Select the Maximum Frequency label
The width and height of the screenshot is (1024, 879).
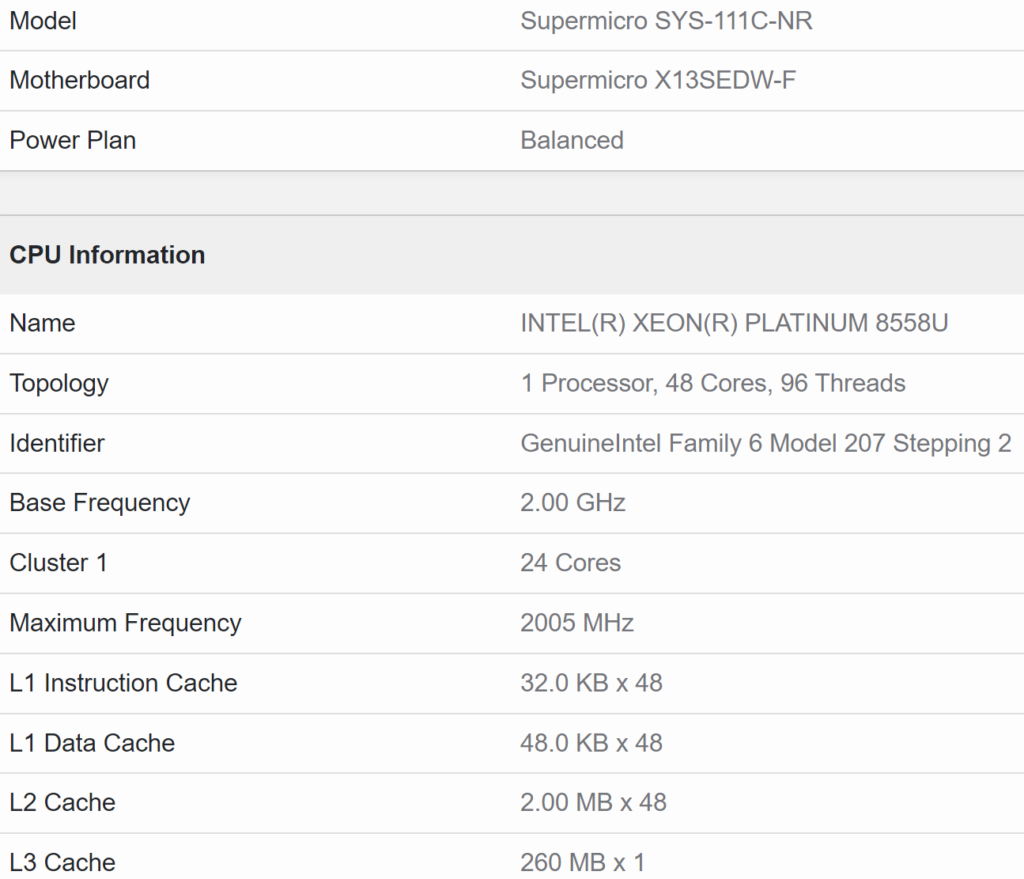coord(125,623)
